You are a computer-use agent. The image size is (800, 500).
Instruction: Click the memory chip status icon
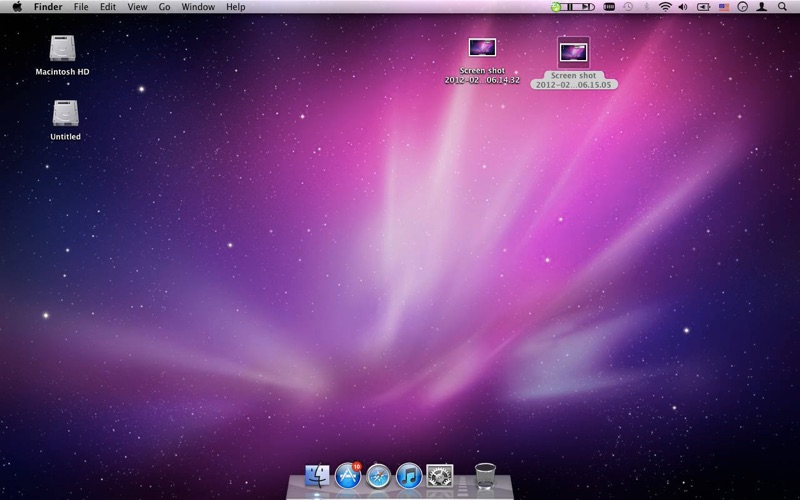point(609,7)
